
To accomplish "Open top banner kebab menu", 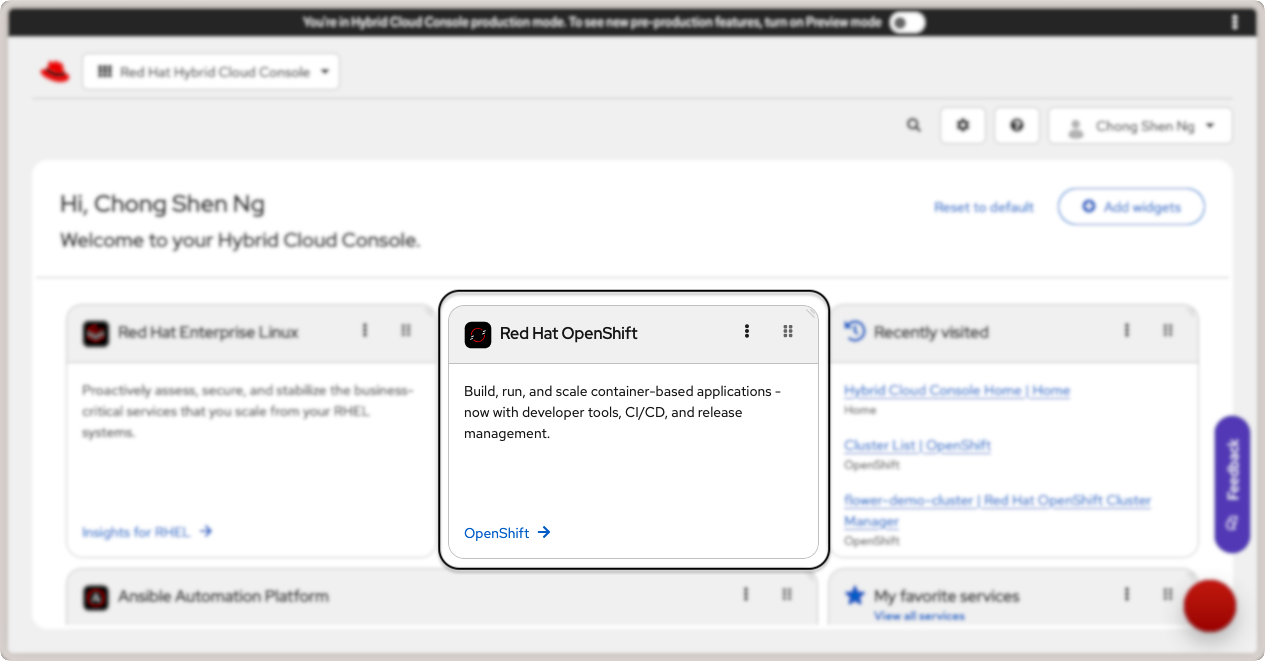I will [1235, 22].
